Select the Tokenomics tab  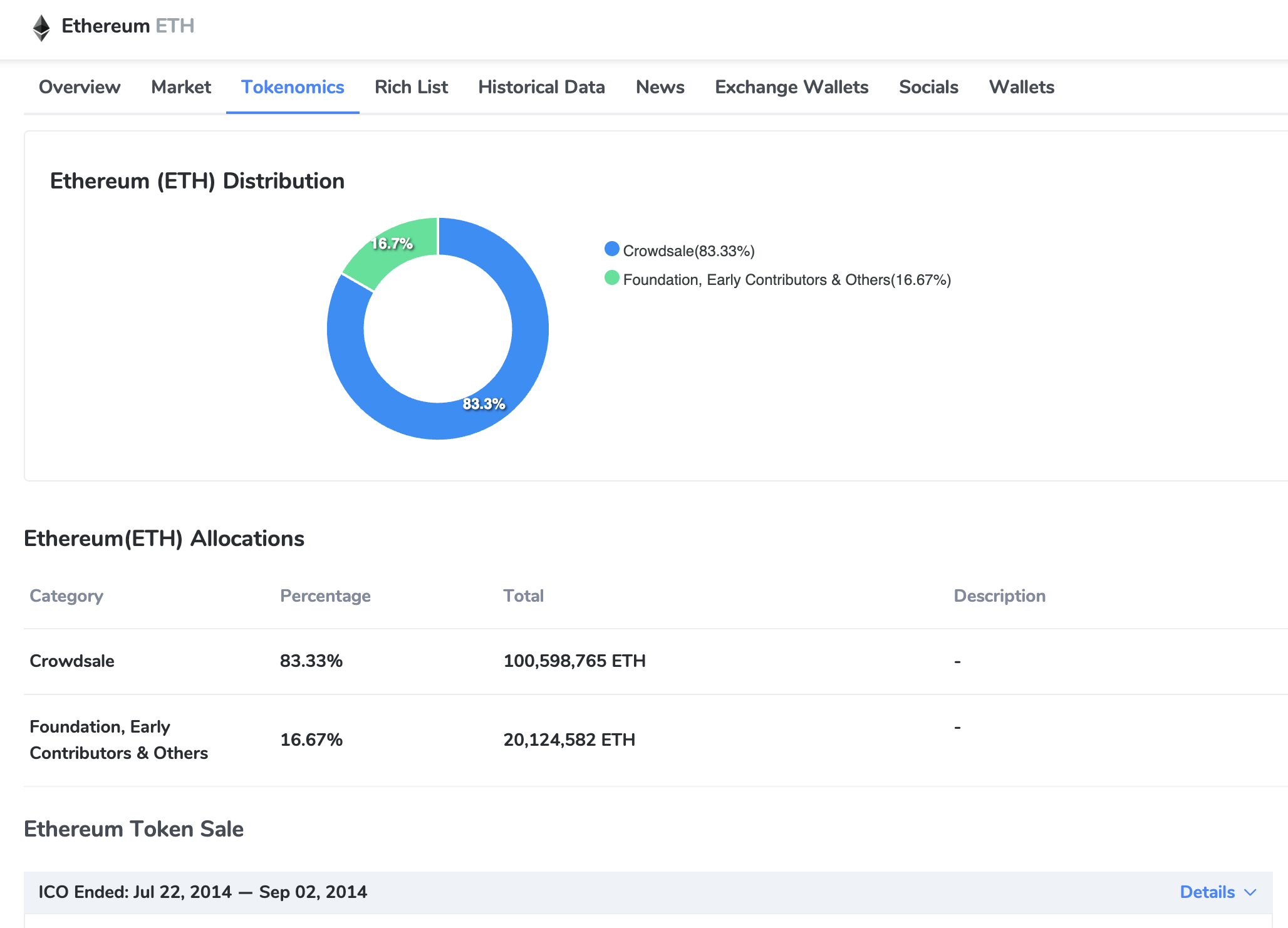pyautogui.click(x=293, y=87)
